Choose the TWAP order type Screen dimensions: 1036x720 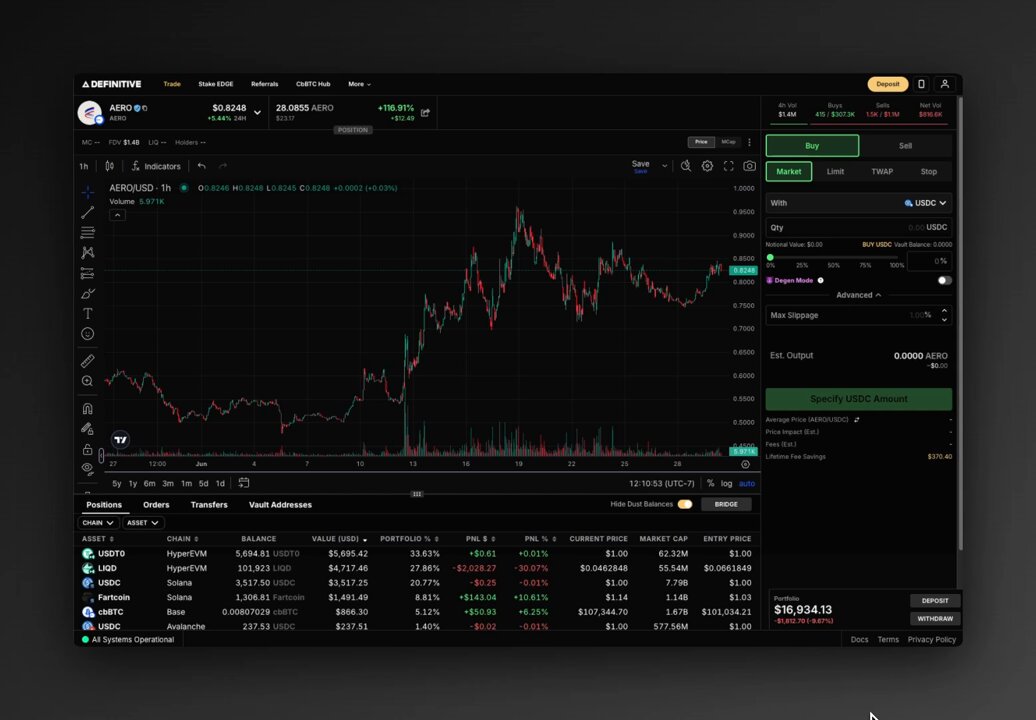point(882,172)
